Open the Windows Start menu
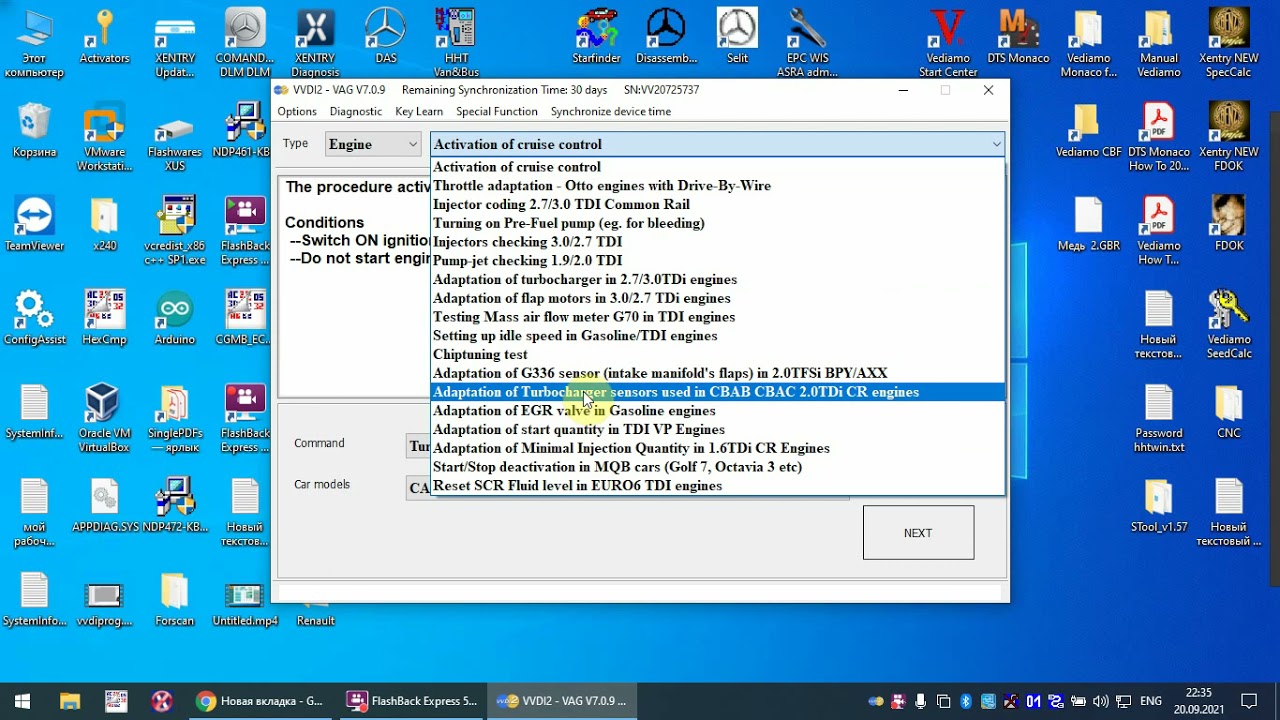This screenshot has height=720, width=1280. 22,701
